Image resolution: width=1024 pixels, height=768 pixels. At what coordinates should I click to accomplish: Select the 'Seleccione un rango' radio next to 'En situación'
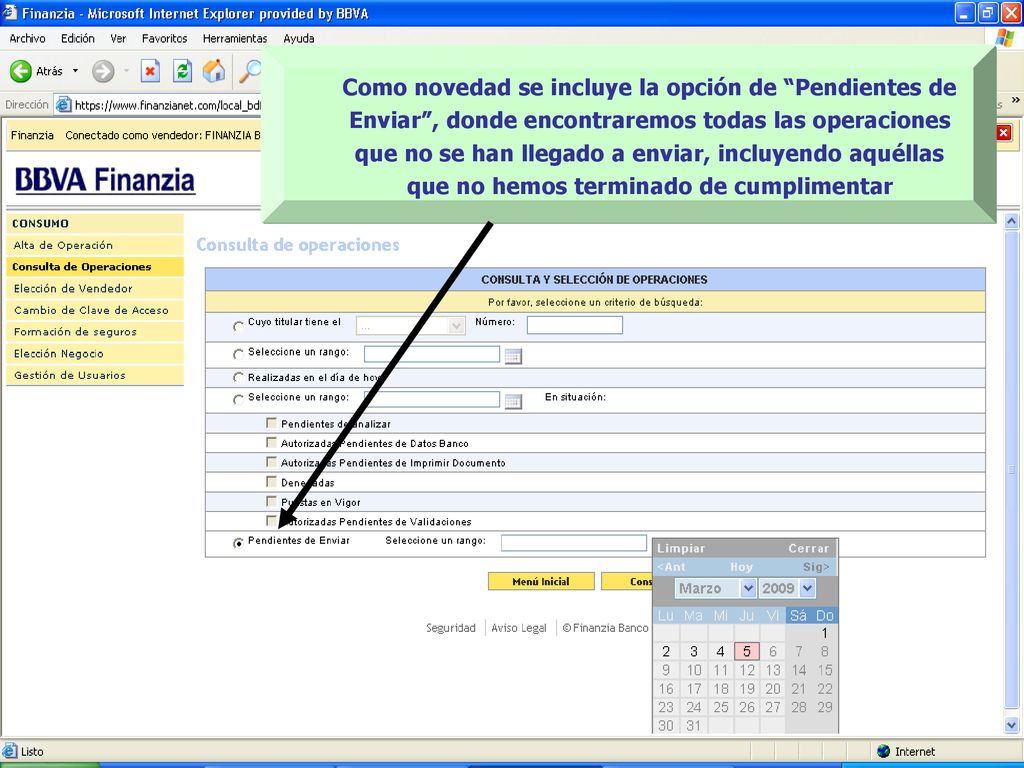[x=238, y=399]
